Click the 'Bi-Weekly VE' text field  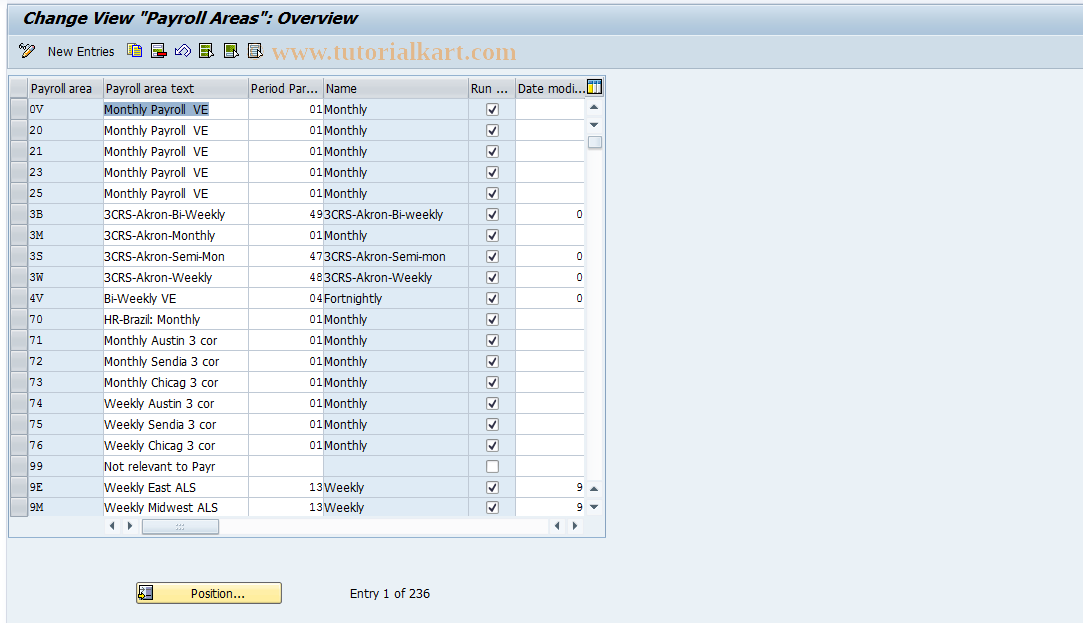tap(175, 298)
